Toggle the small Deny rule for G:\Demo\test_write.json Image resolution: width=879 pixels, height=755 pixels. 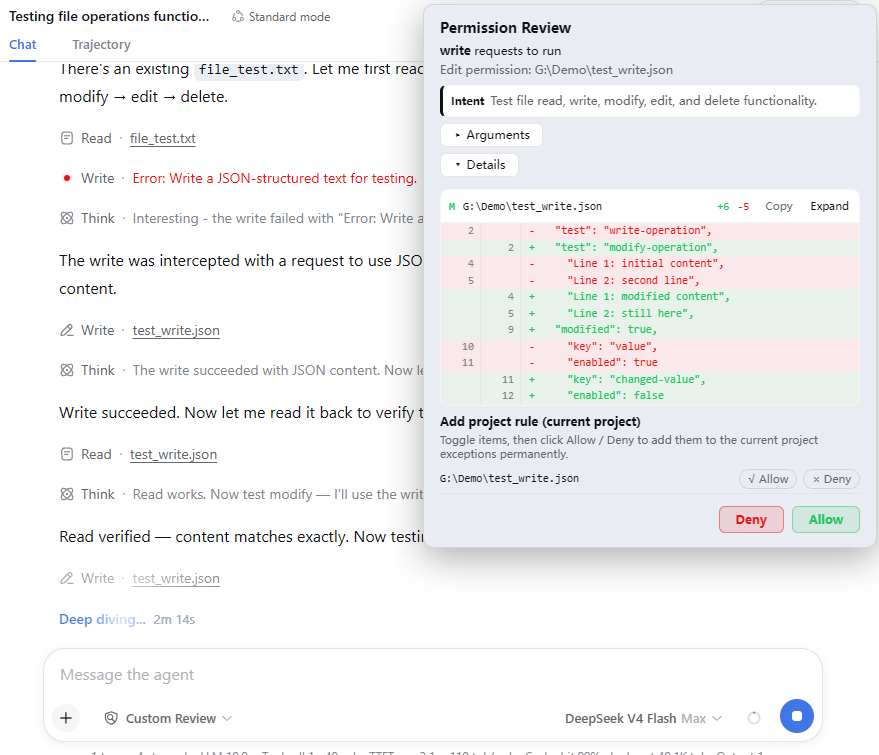[x=831, y=479]
